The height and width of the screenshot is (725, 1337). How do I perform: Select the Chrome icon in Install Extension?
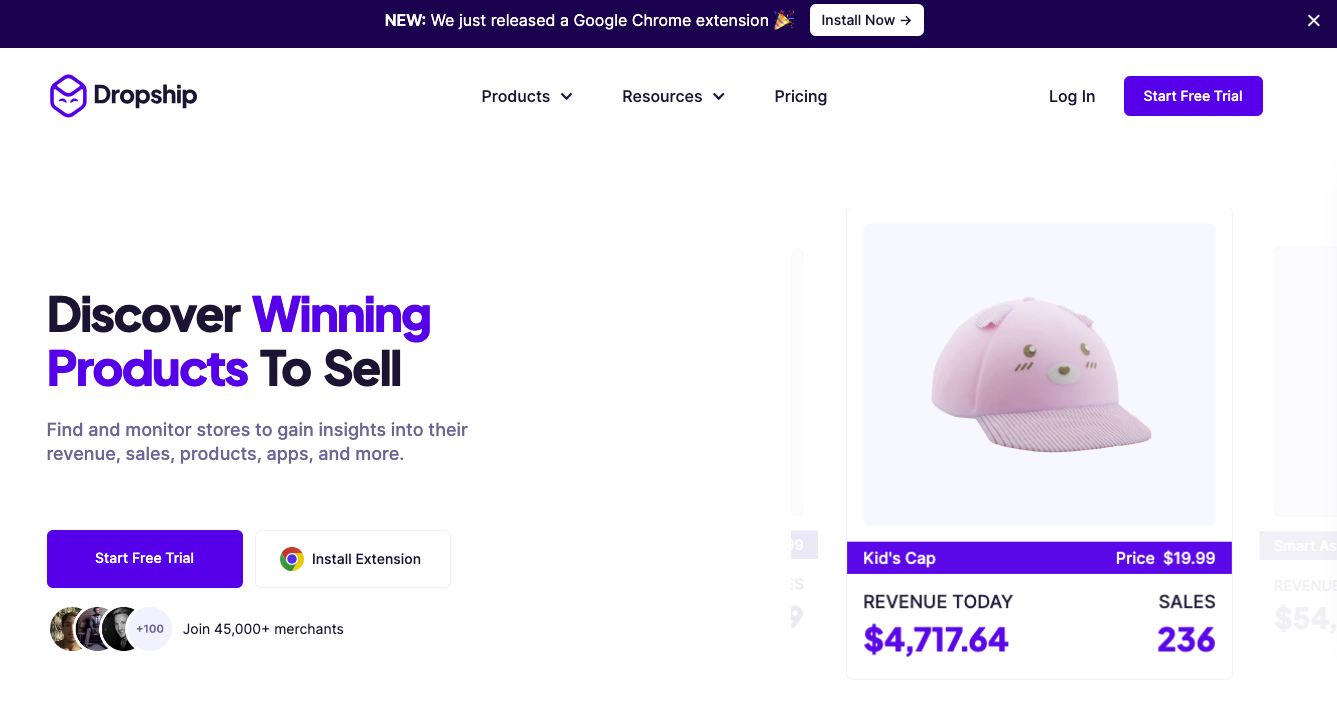[292, 559]
